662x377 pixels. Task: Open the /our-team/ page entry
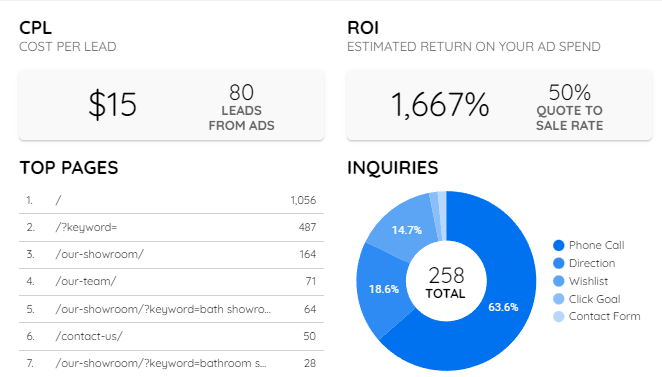[x=171, y=282]
